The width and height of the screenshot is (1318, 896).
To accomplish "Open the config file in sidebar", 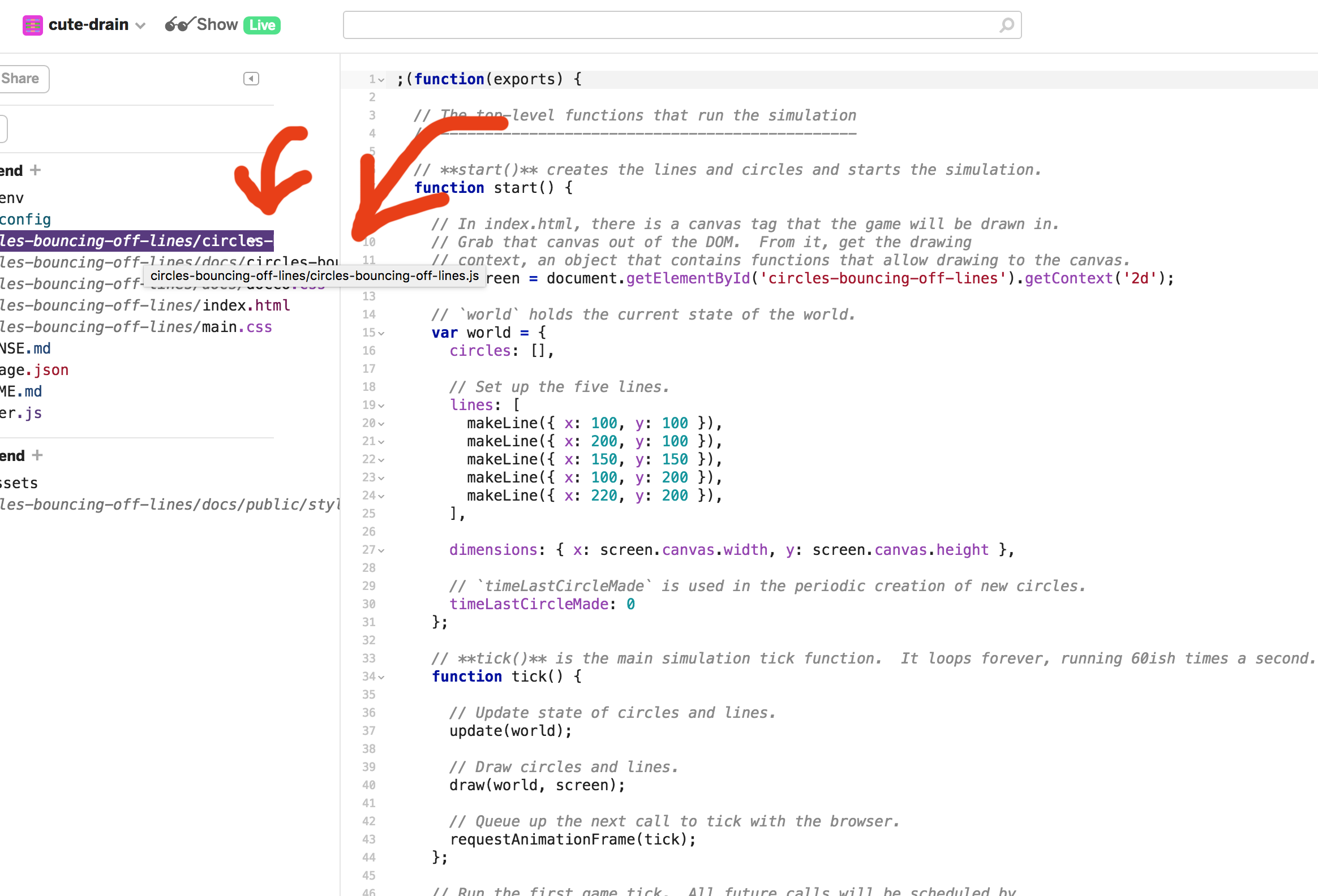I will click(x=25, y=219).
